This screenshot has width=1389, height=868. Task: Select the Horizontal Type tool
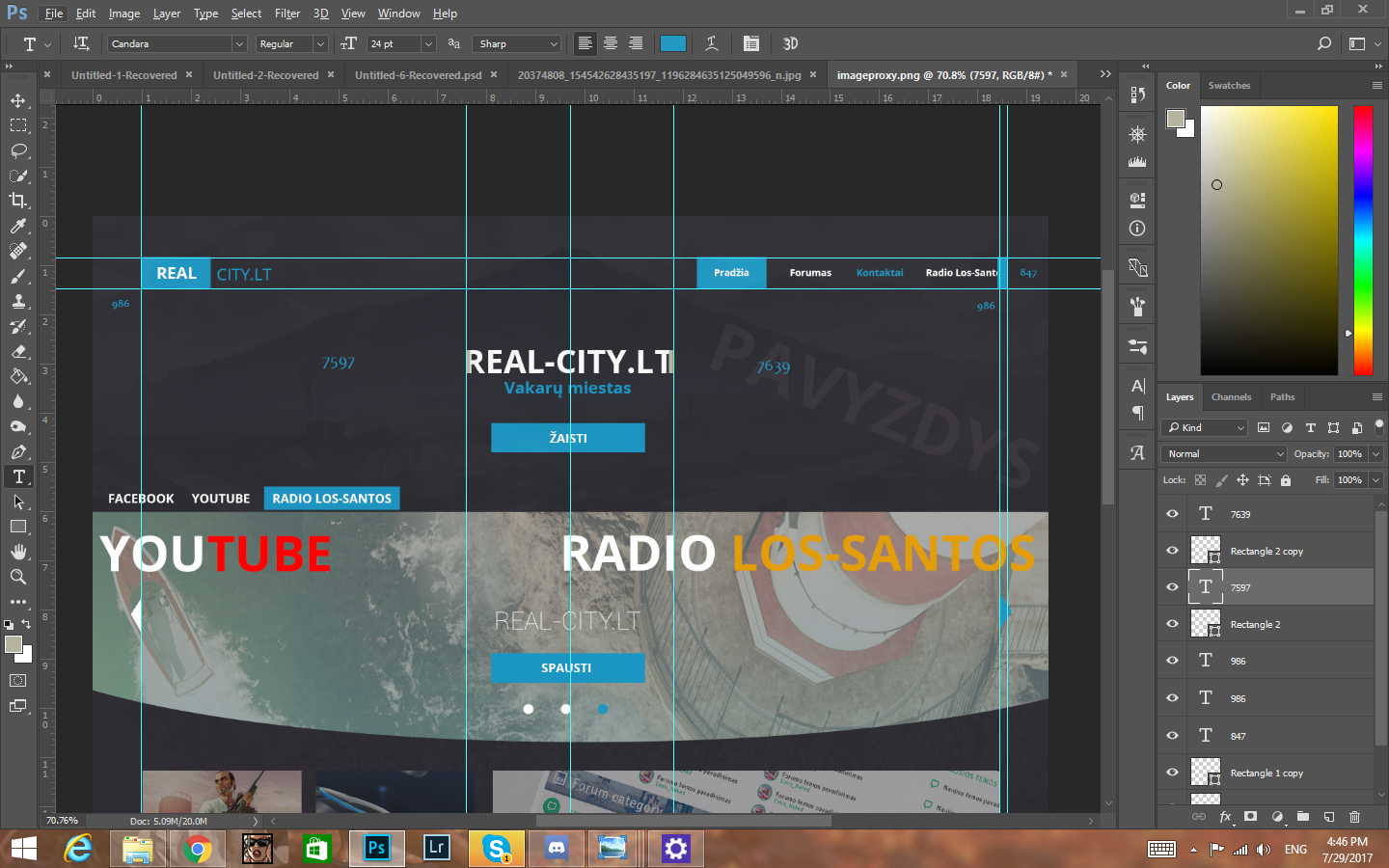tap(18, 476)
